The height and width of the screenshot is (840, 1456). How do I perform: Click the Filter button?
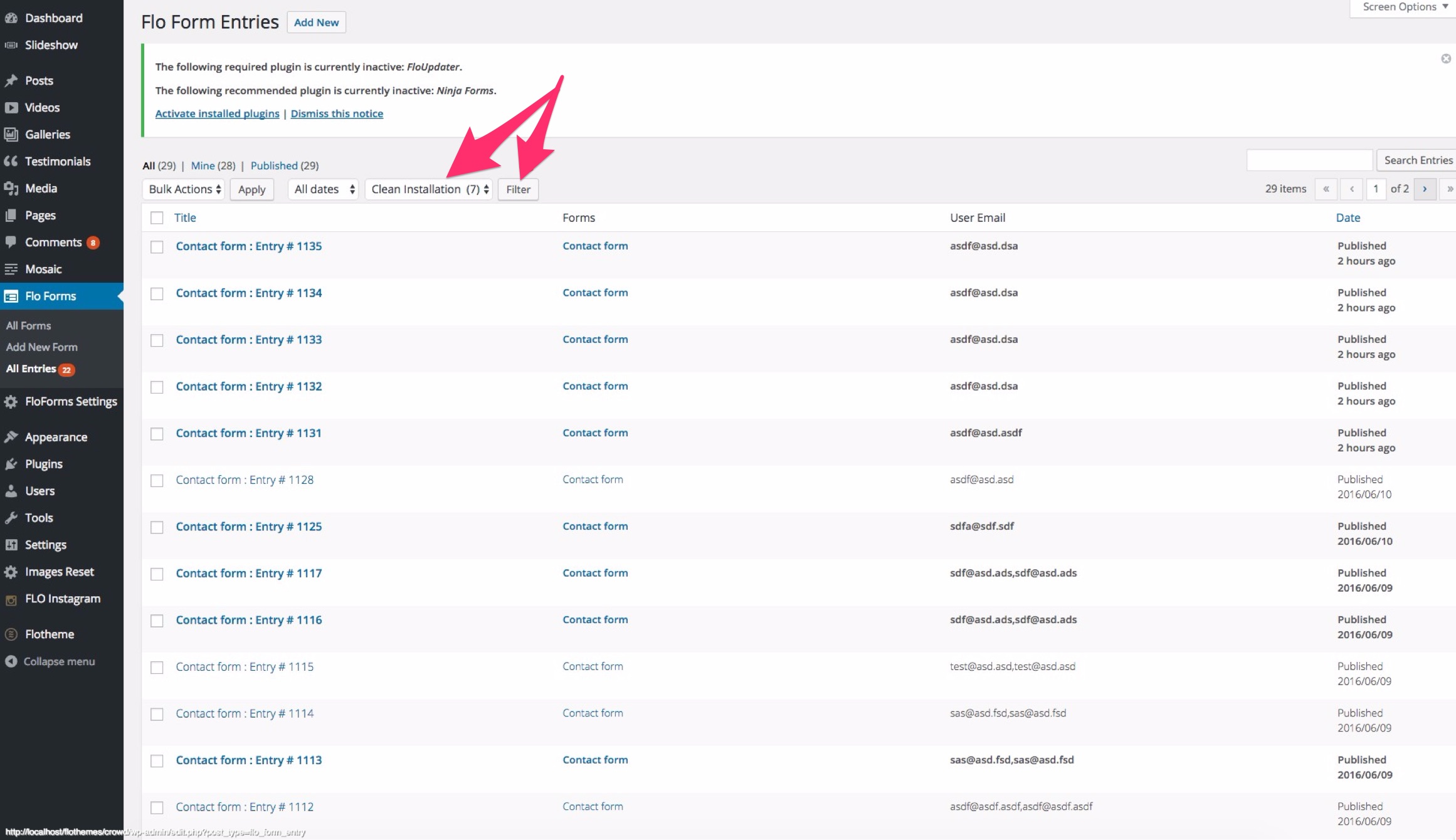[518, 189]
